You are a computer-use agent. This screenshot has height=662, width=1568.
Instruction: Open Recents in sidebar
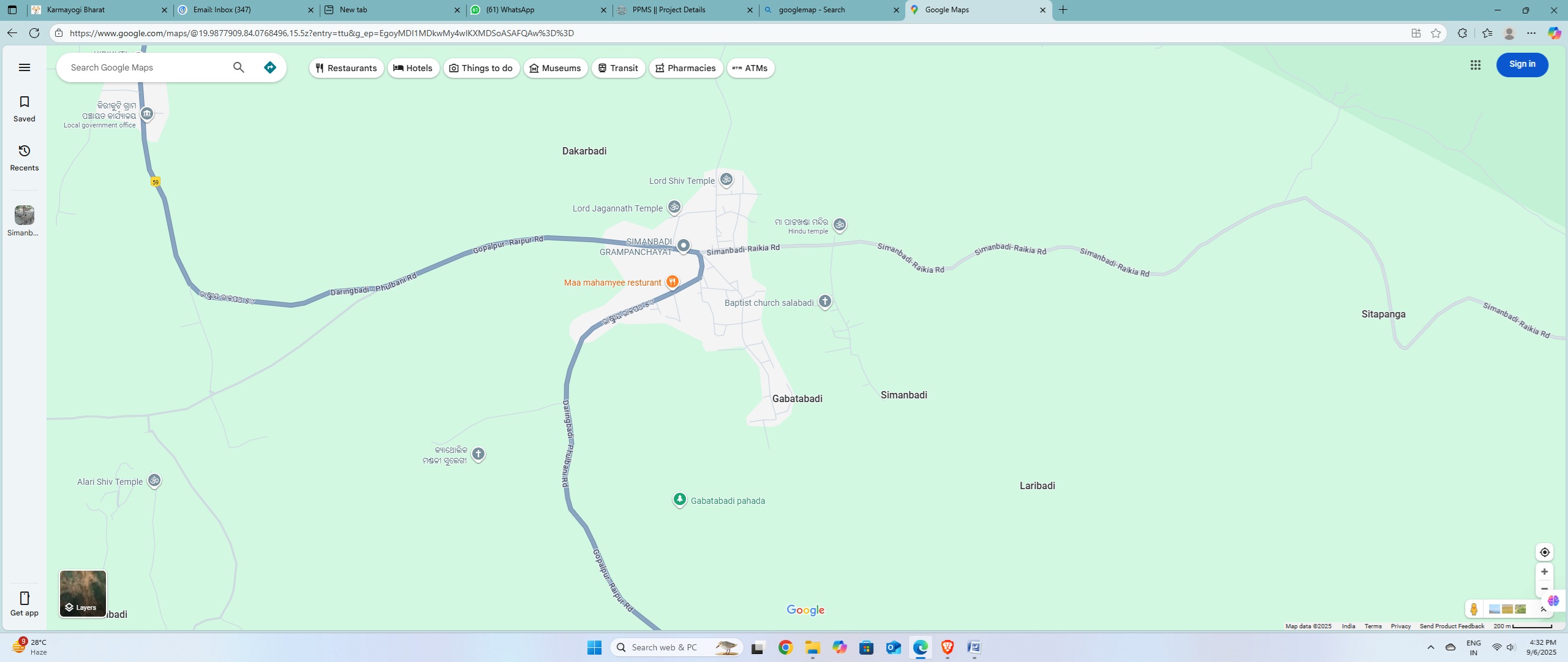tap(24, 158)
